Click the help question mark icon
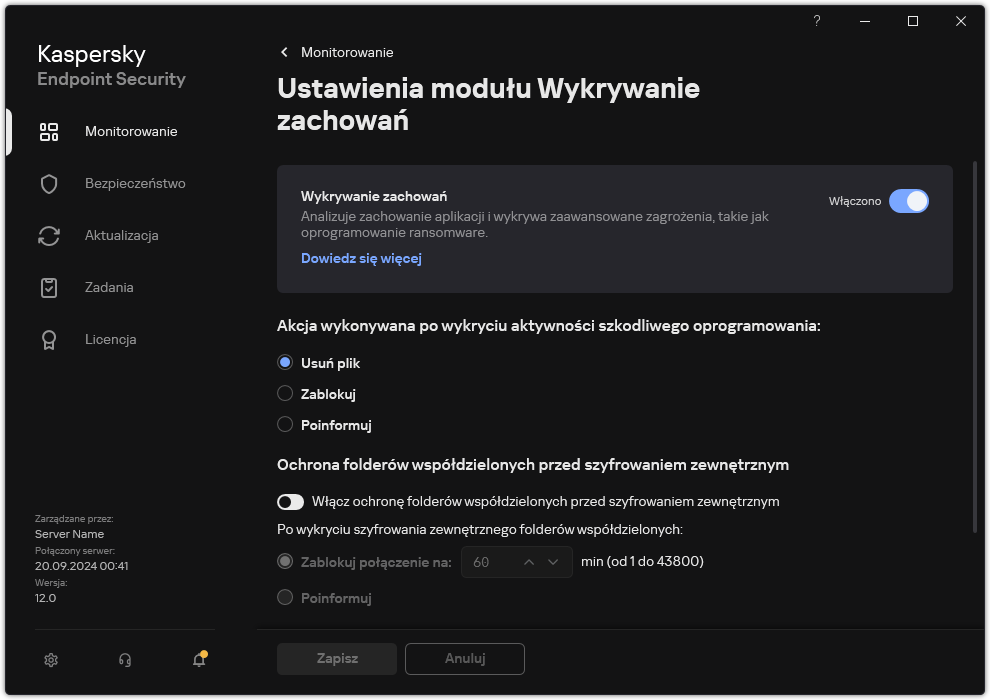990x700 pixels. [x=816, y=21]
